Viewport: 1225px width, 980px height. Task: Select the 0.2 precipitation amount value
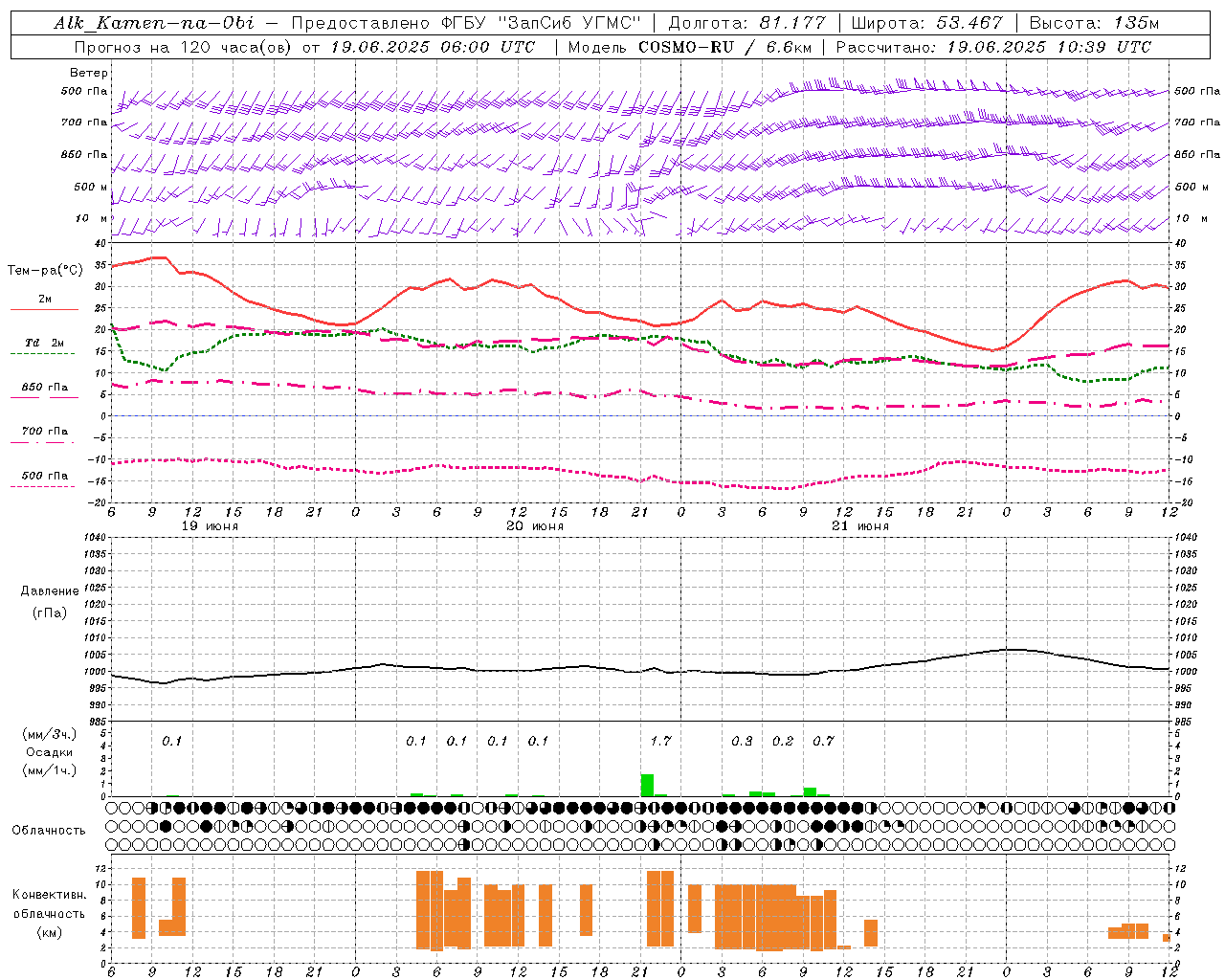(x=783, y=741)
